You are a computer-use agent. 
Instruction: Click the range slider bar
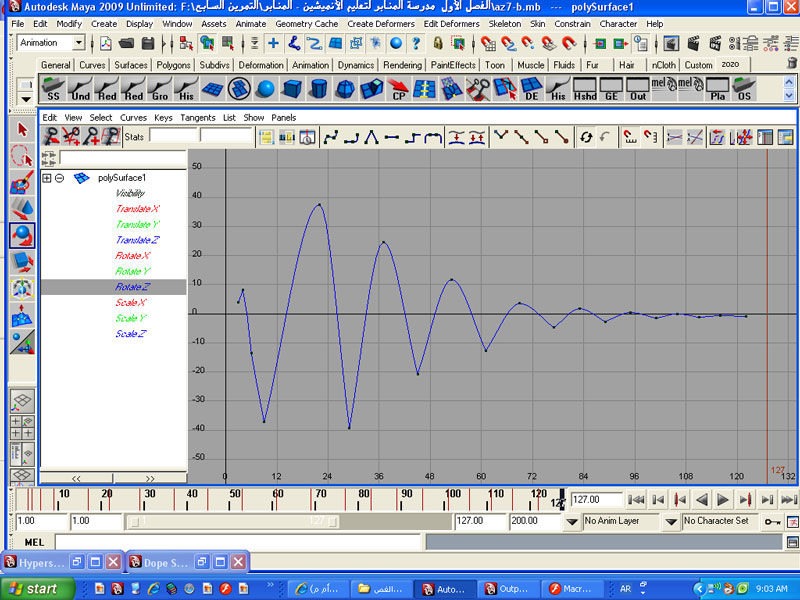click(x=233, y=521)
